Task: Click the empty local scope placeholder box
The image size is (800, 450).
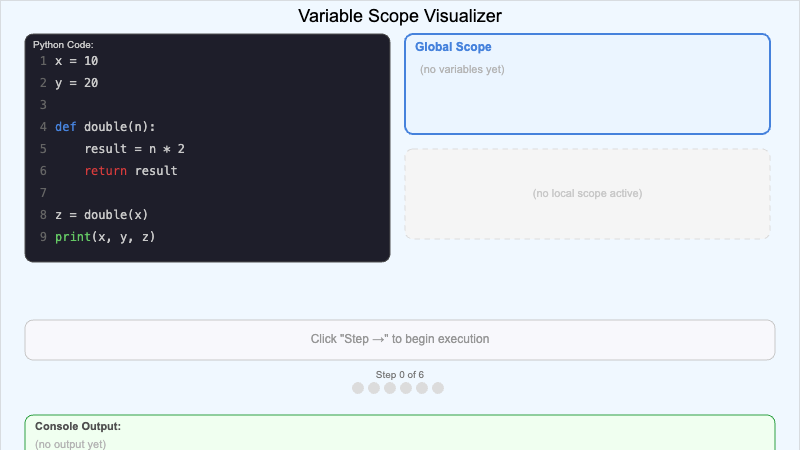Action: click(587, 193)
